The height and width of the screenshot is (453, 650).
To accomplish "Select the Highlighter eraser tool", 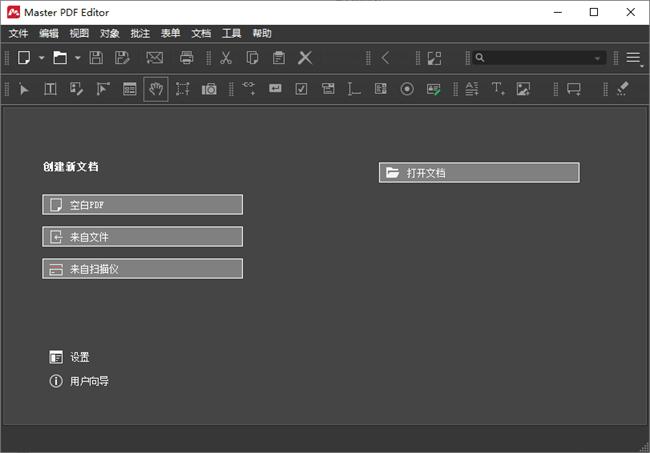I will [x=622, y=89].
